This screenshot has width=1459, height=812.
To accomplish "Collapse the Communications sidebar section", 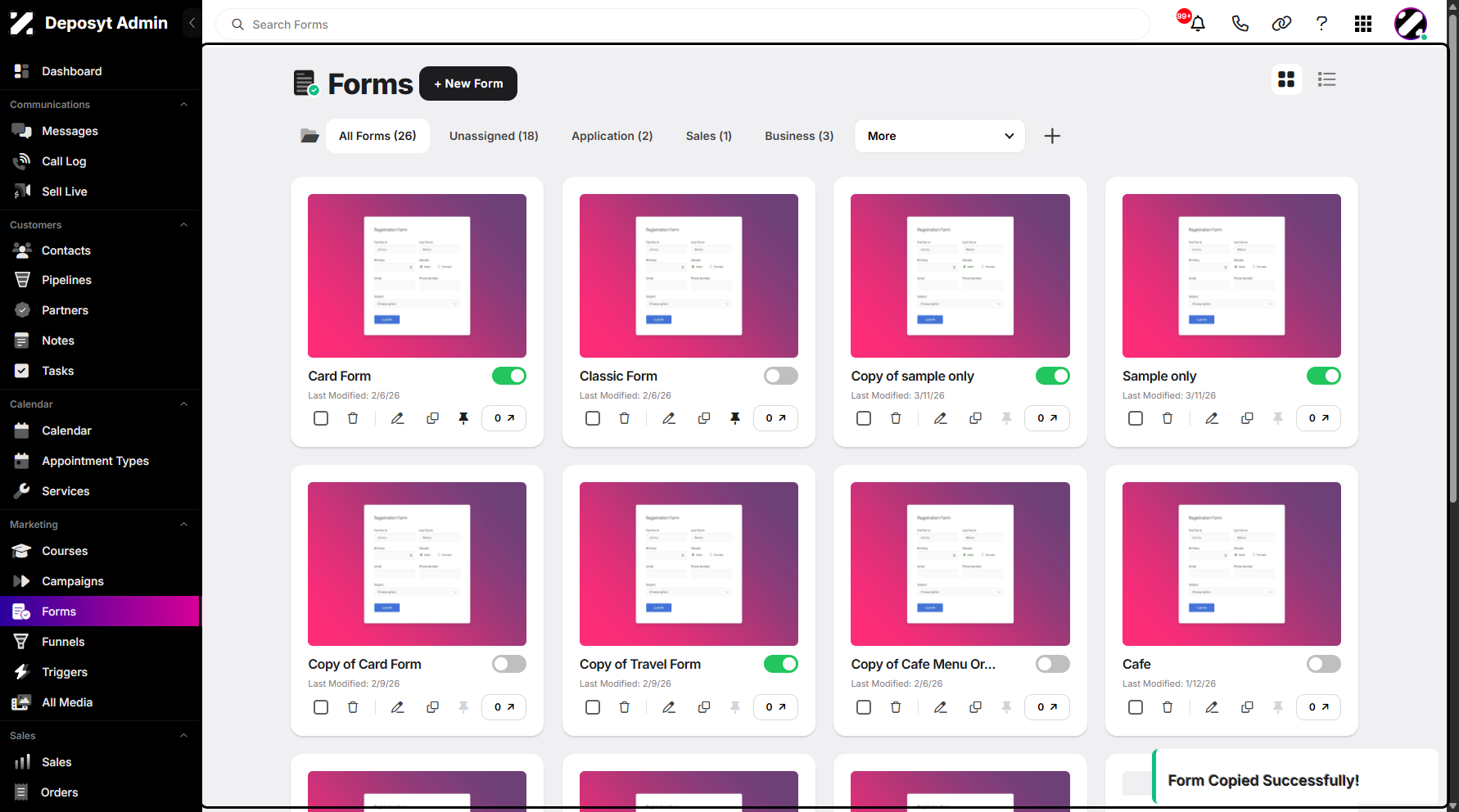I will (x=183, y=105).
